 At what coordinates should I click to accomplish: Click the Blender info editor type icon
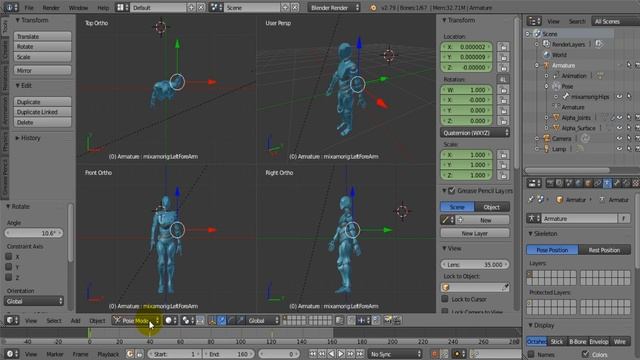(x=11, y=7)
